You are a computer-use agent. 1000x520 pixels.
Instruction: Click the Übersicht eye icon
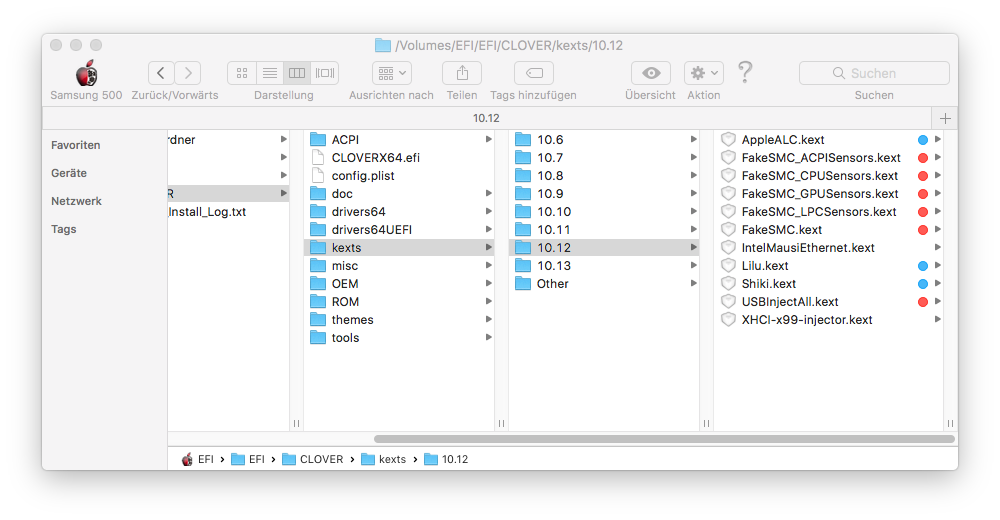(x=651, y=73)
